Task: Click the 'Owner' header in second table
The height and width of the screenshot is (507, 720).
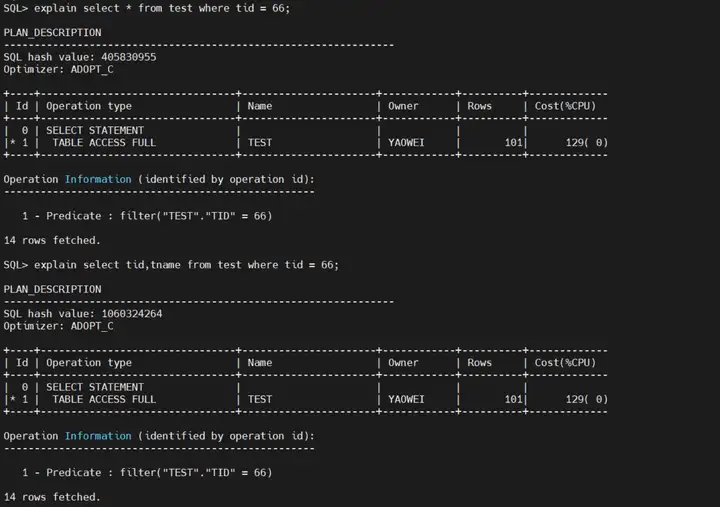Action: (403, 363)
